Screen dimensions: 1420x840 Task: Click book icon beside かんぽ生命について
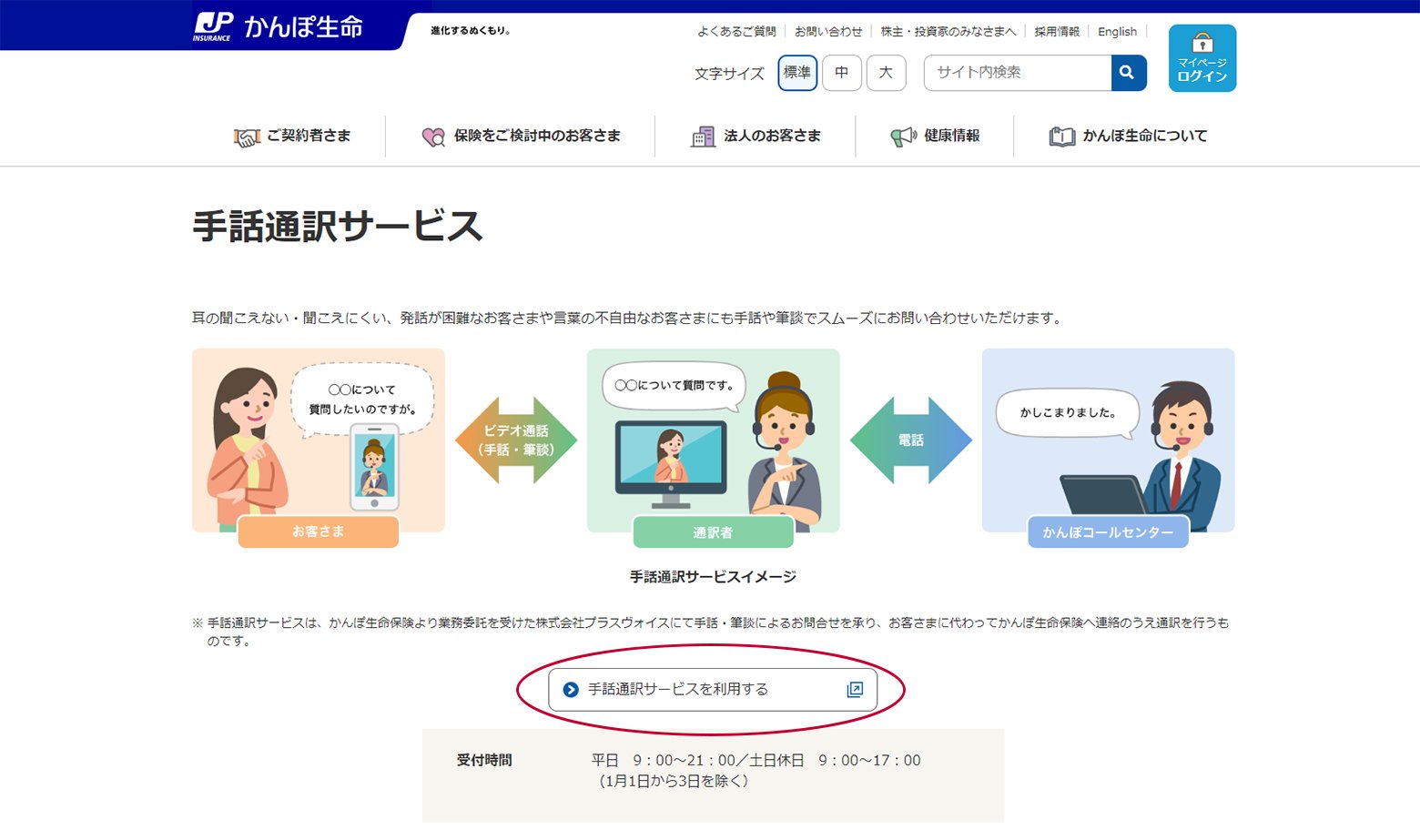[1061, 137]
